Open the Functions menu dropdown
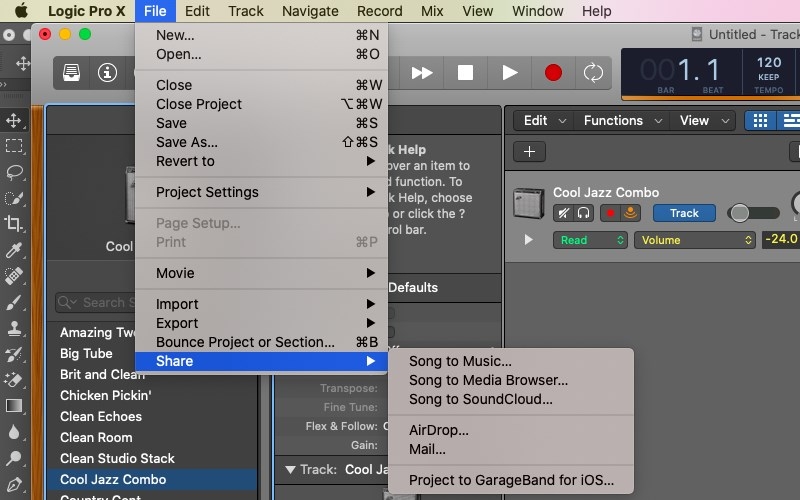The width and height of the screenshot is (800, 500). coord(620,120)
